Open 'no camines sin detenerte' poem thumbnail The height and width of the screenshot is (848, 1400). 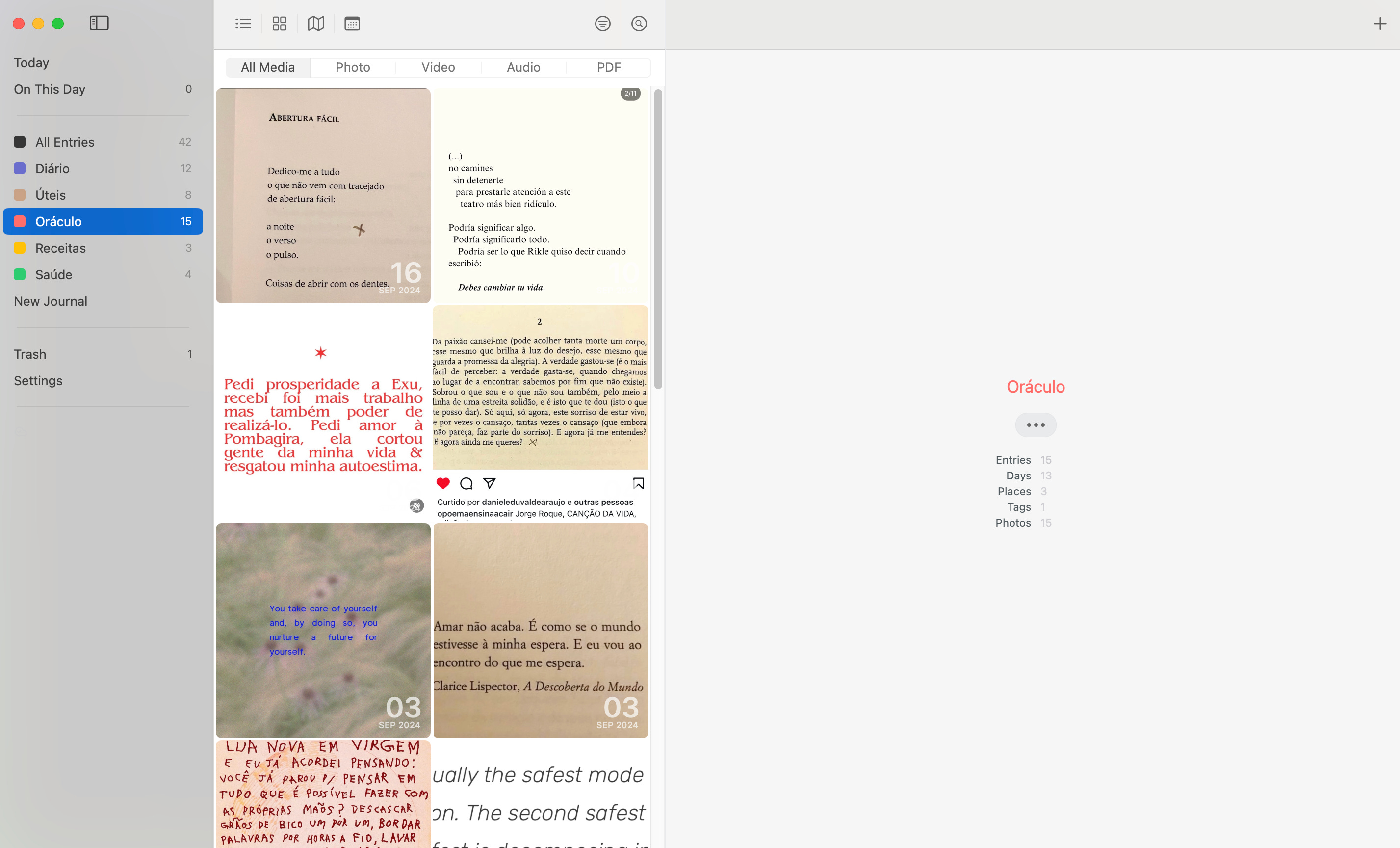[541, 195]
